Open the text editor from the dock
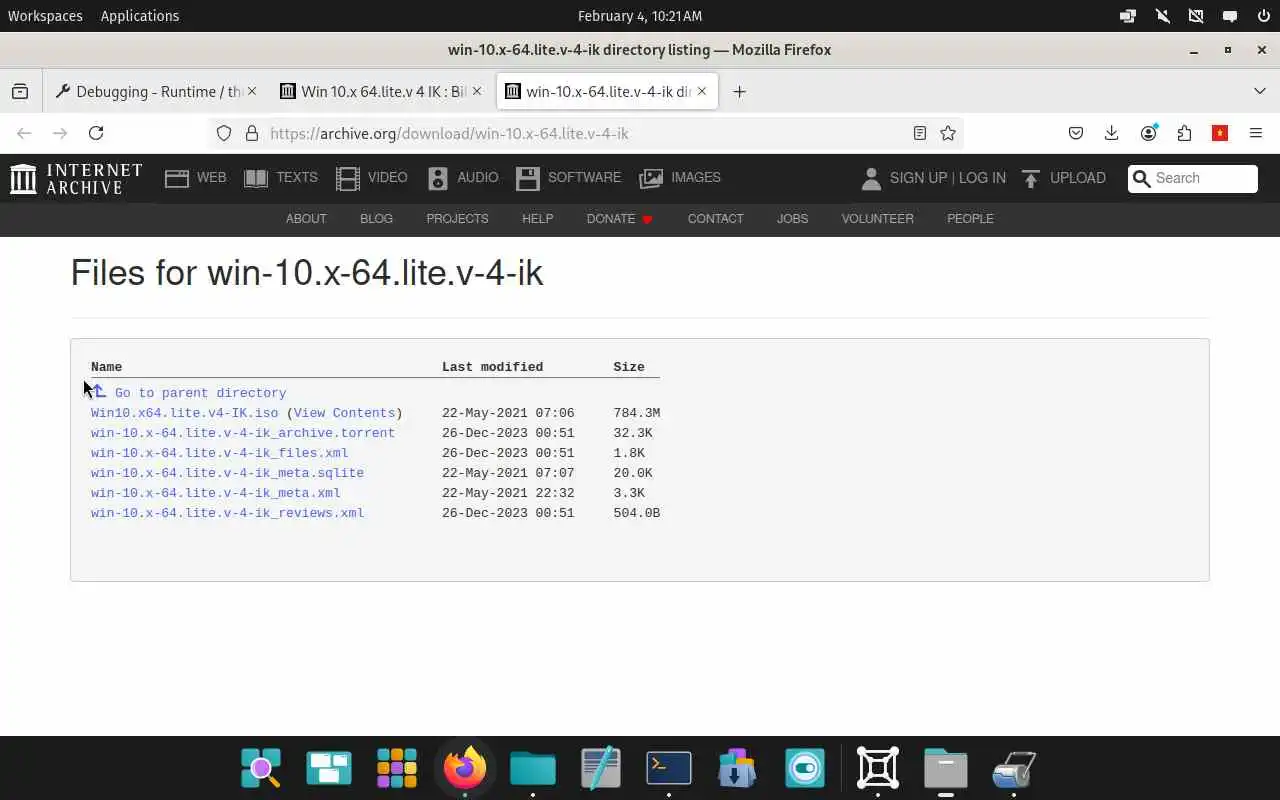Viewport: 1280px width, 800px height. point(601,768)
